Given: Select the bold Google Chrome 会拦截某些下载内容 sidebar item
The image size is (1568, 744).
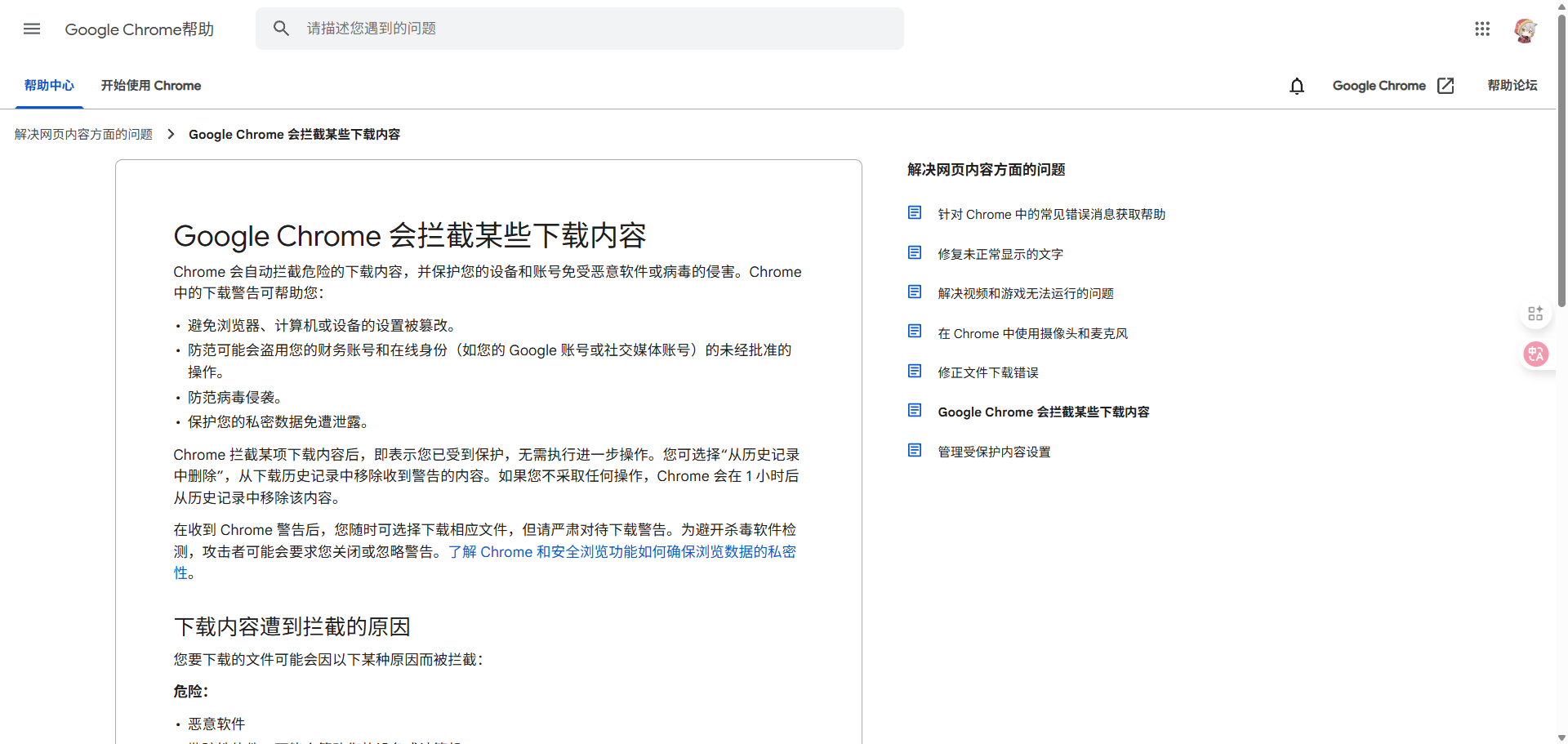Looking at the screenshot, I should (1044, 412).
